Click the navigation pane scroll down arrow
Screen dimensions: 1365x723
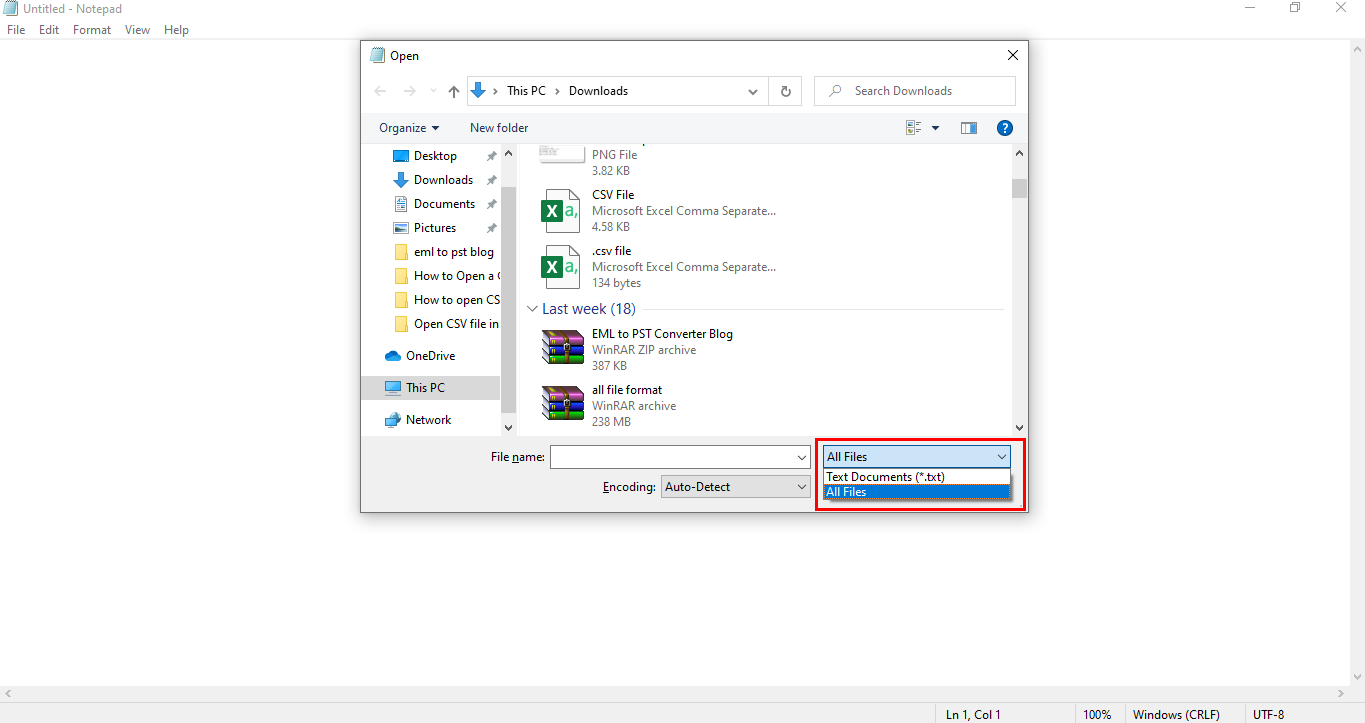coord(508,428)
